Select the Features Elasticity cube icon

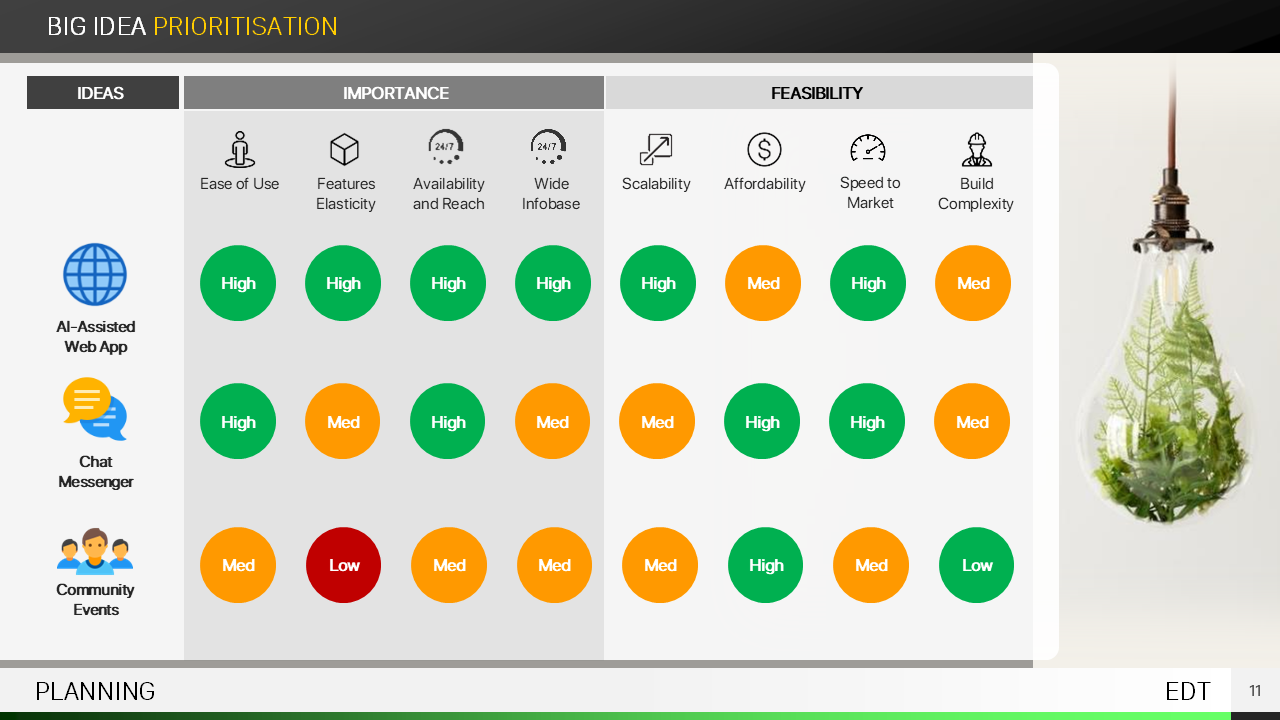pyautogui.click(x=344, y=150)
